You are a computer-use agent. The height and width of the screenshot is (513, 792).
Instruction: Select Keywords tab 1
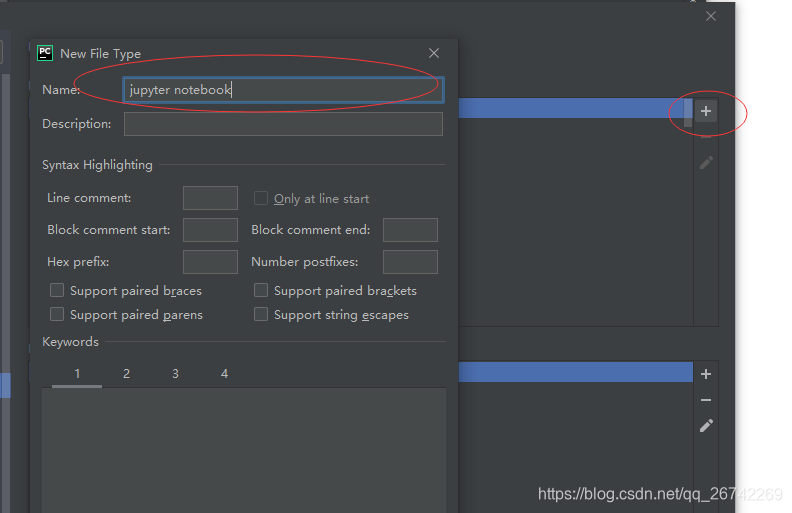click(x=77, y=374)
